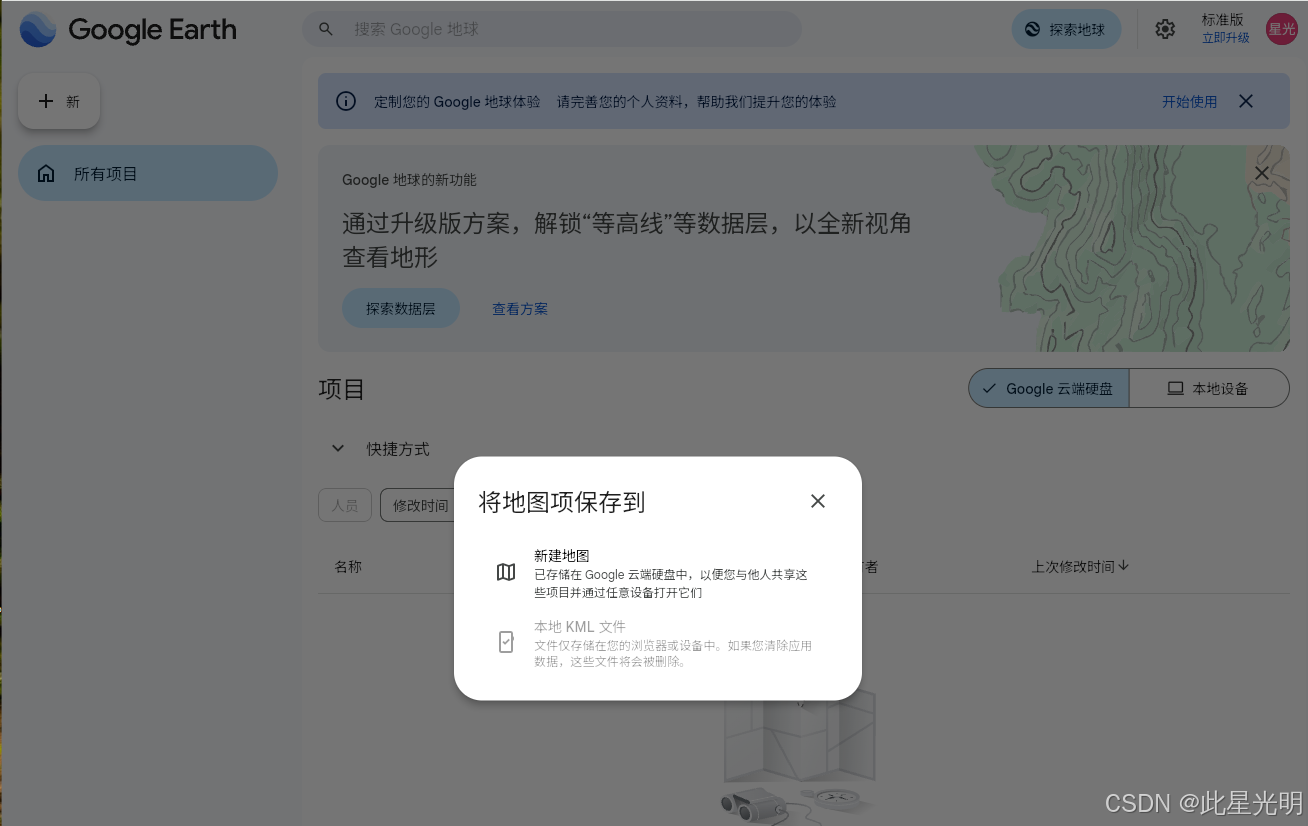Click the local KML file icon
The height and width of the screenshot is (826, 1308).
pos(505,641)
